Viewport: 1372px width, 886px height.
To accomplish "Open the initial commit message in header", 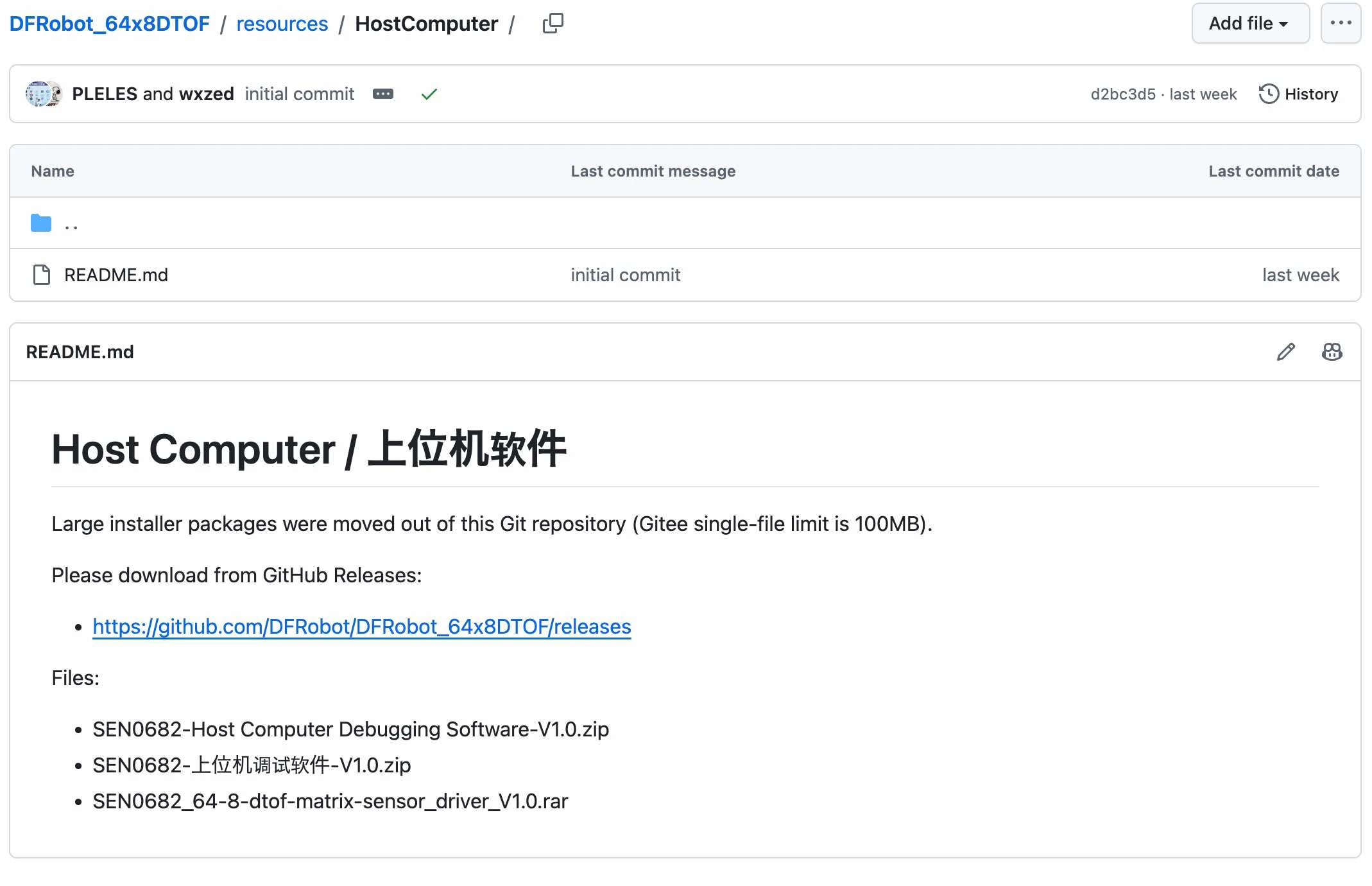I will click(x=300, y=94).
